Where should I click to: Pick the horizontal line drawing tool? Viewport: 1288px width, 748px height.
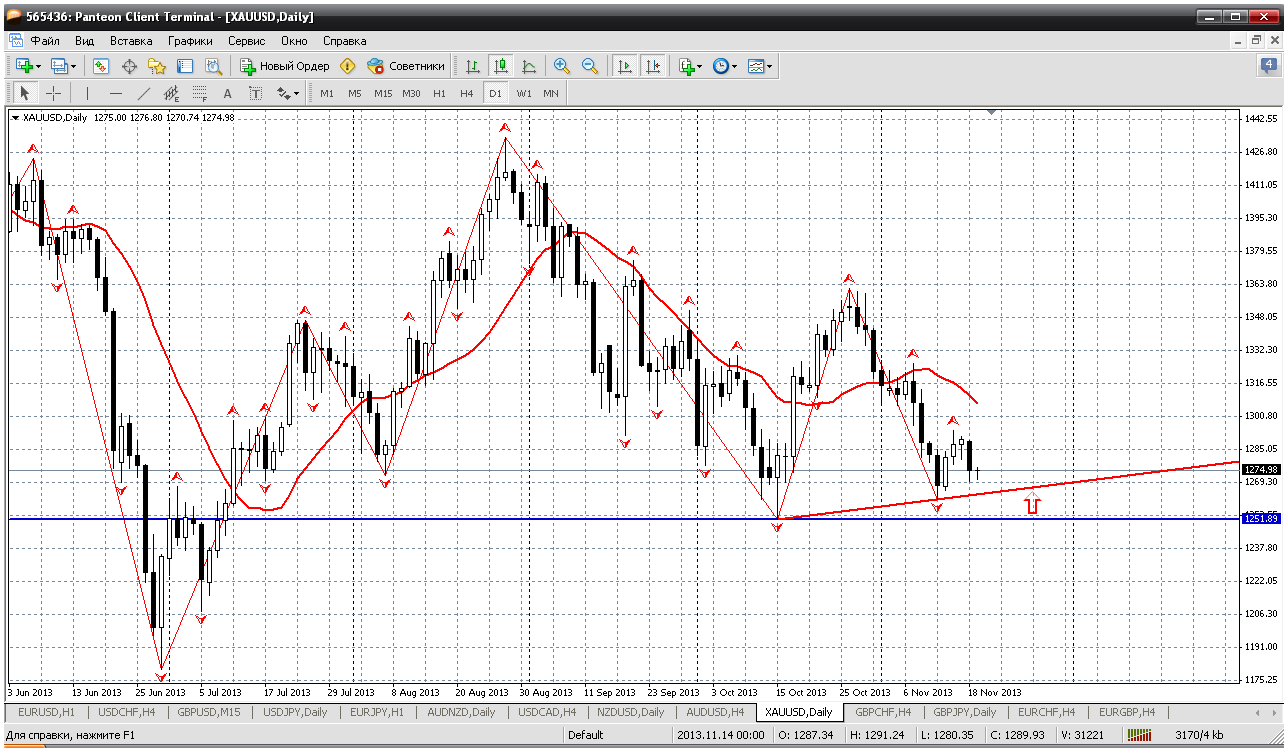coord(115,93)
